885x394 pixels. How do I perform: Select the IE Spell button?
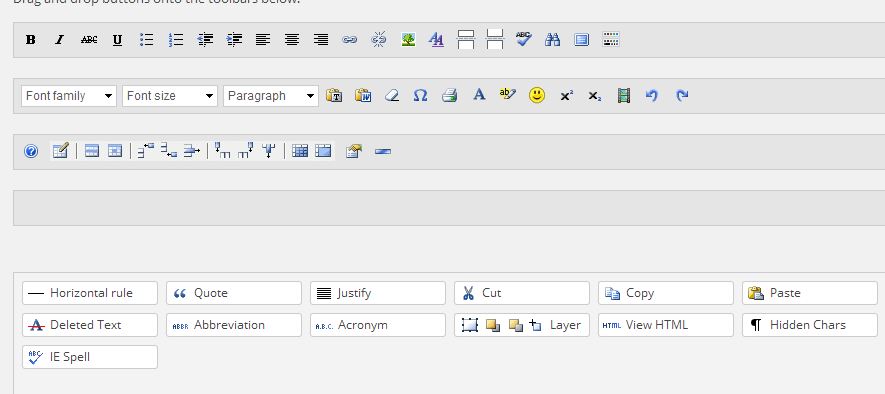pyautogui.click(x=90, y=357)
